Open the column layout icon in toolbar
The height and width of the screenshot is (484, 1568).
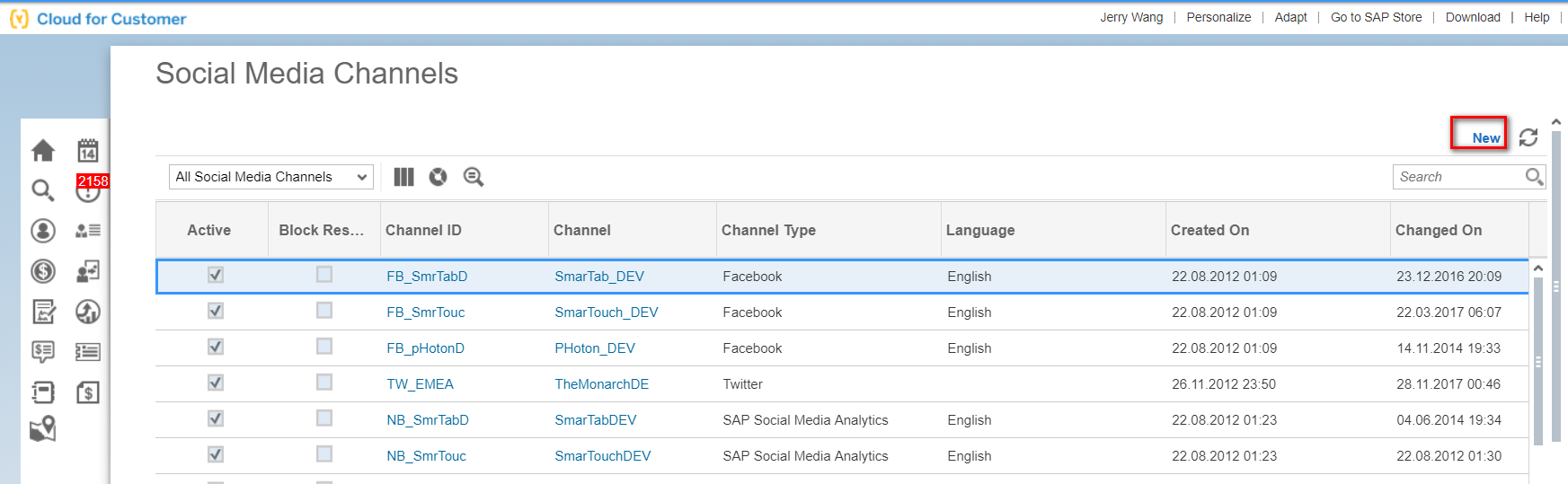click(403, 177)
